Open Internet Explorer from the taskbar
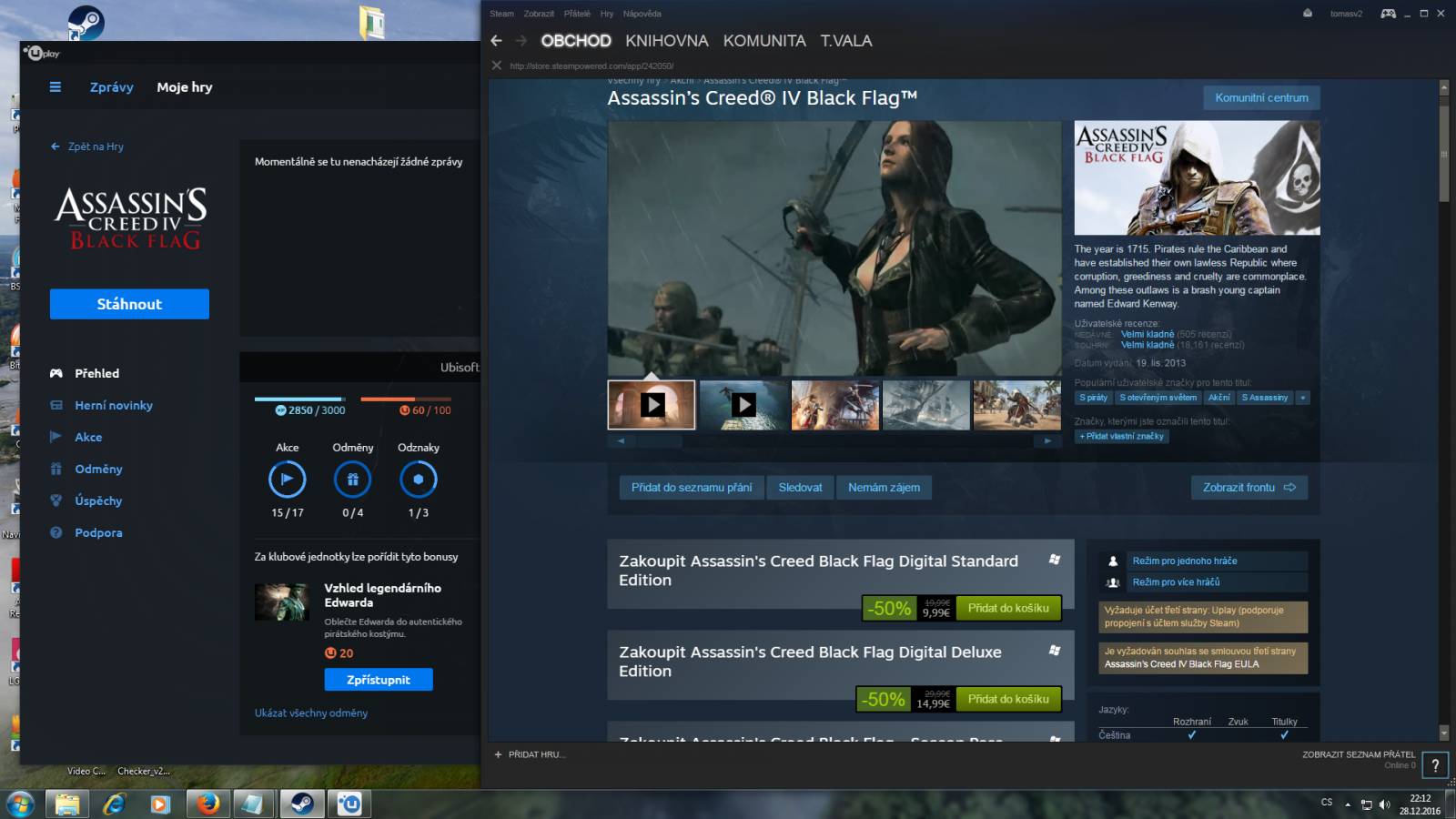 [x=114, y=804]
